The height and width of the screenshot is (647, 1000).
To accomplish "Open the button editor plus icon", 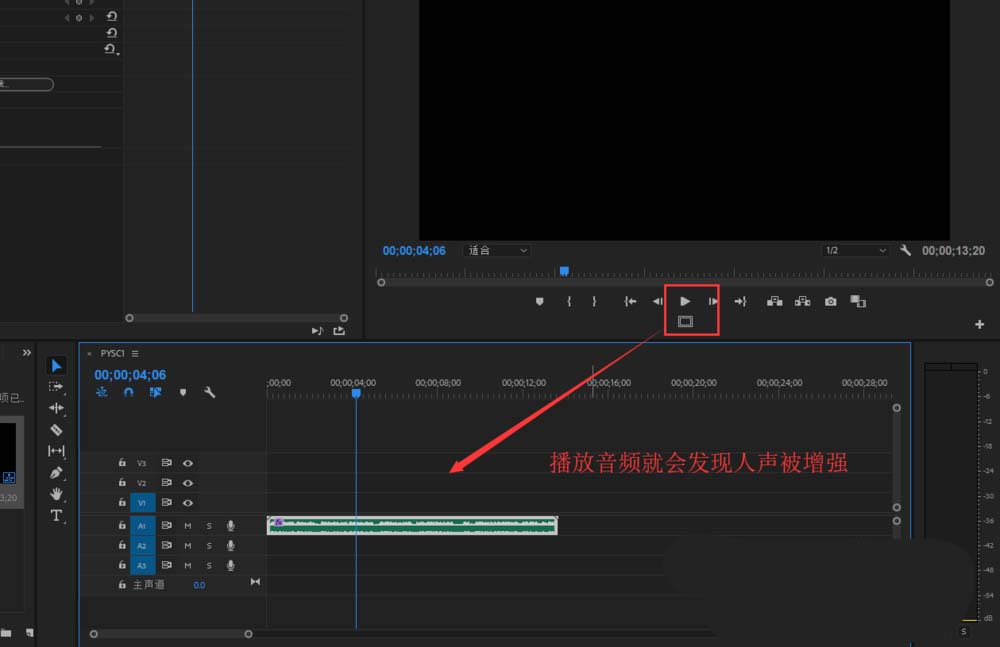I will 980,325.
